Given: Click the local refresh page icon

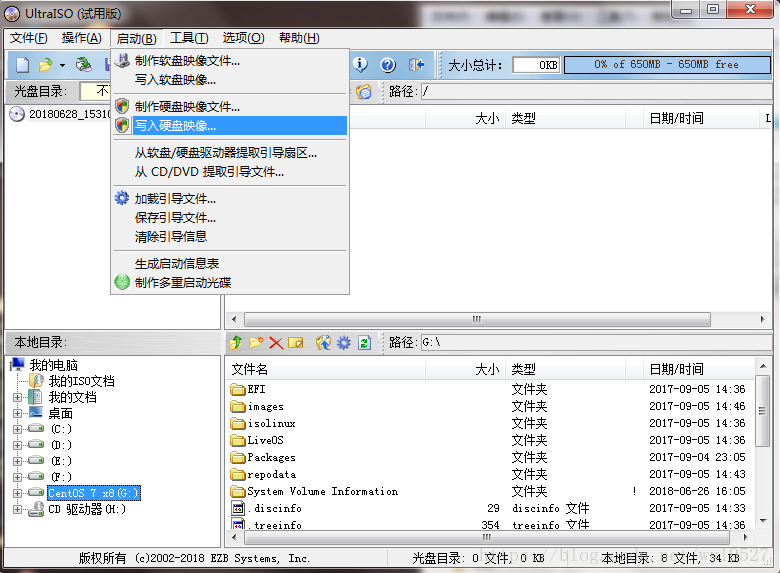Looking at the screenshot, I should tap(365, 343).
